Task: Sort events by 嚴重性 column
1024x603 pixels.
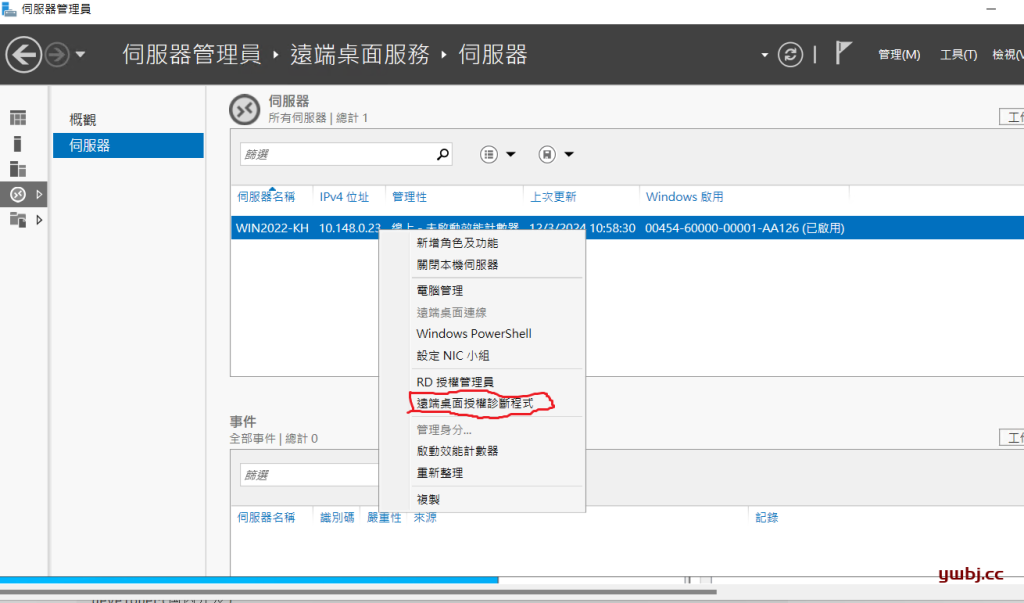Action: click(384, 517)
